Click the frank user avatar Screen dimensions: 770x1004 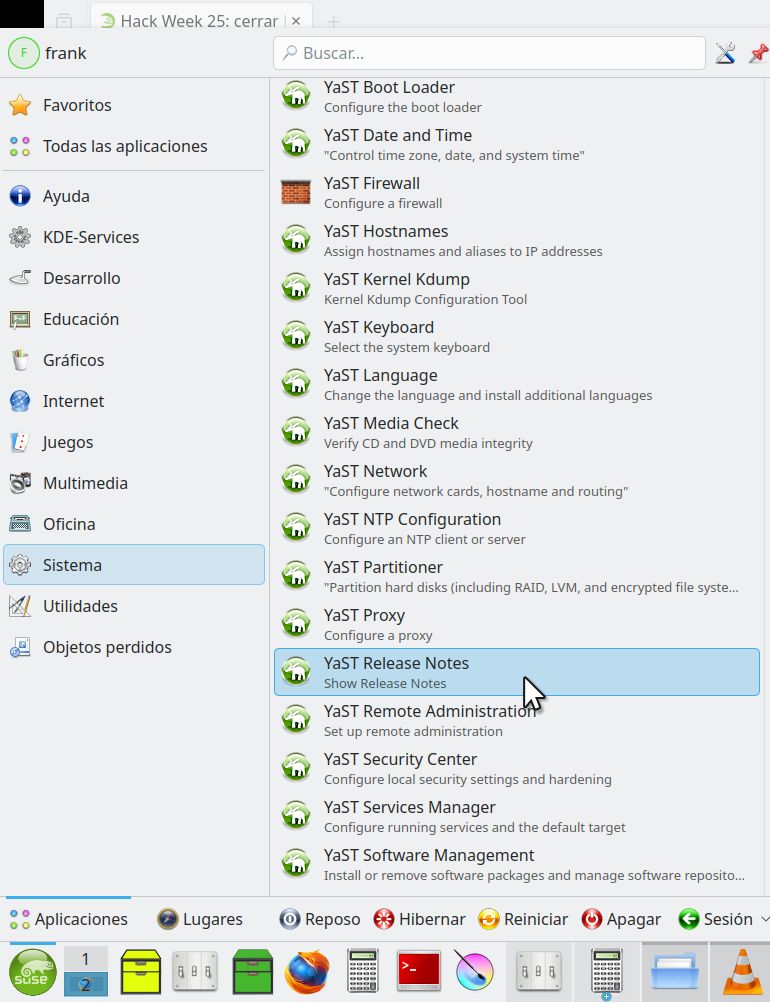(x=24, y=53)
